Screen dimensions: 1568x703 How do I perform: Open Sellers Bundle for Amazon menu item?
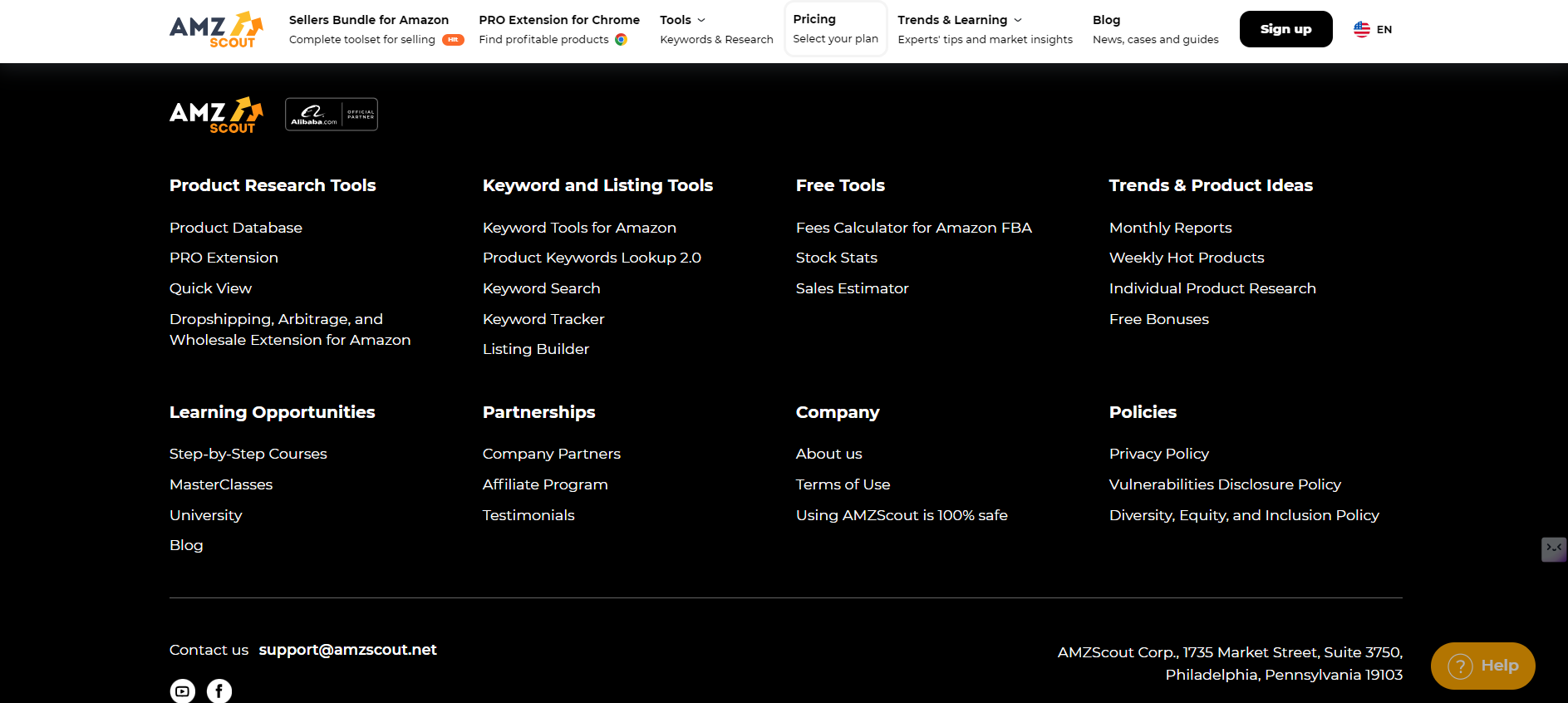pos(376,29)
